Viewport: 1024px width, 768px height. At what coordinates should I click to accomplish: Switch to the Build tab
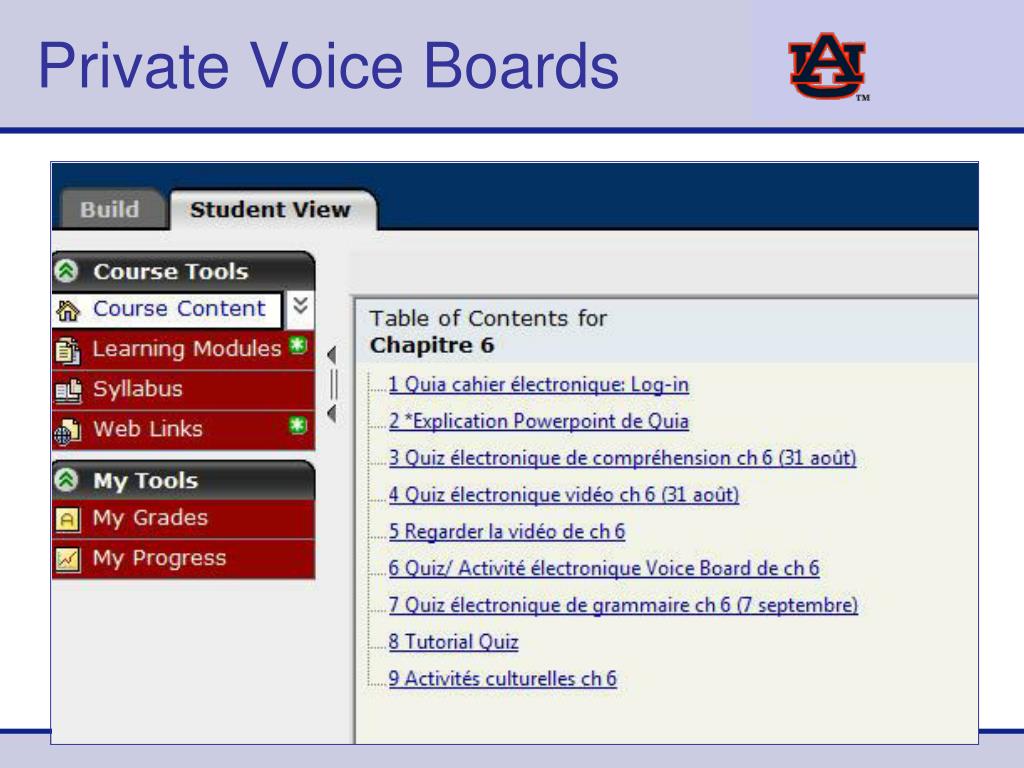(110, 210)
